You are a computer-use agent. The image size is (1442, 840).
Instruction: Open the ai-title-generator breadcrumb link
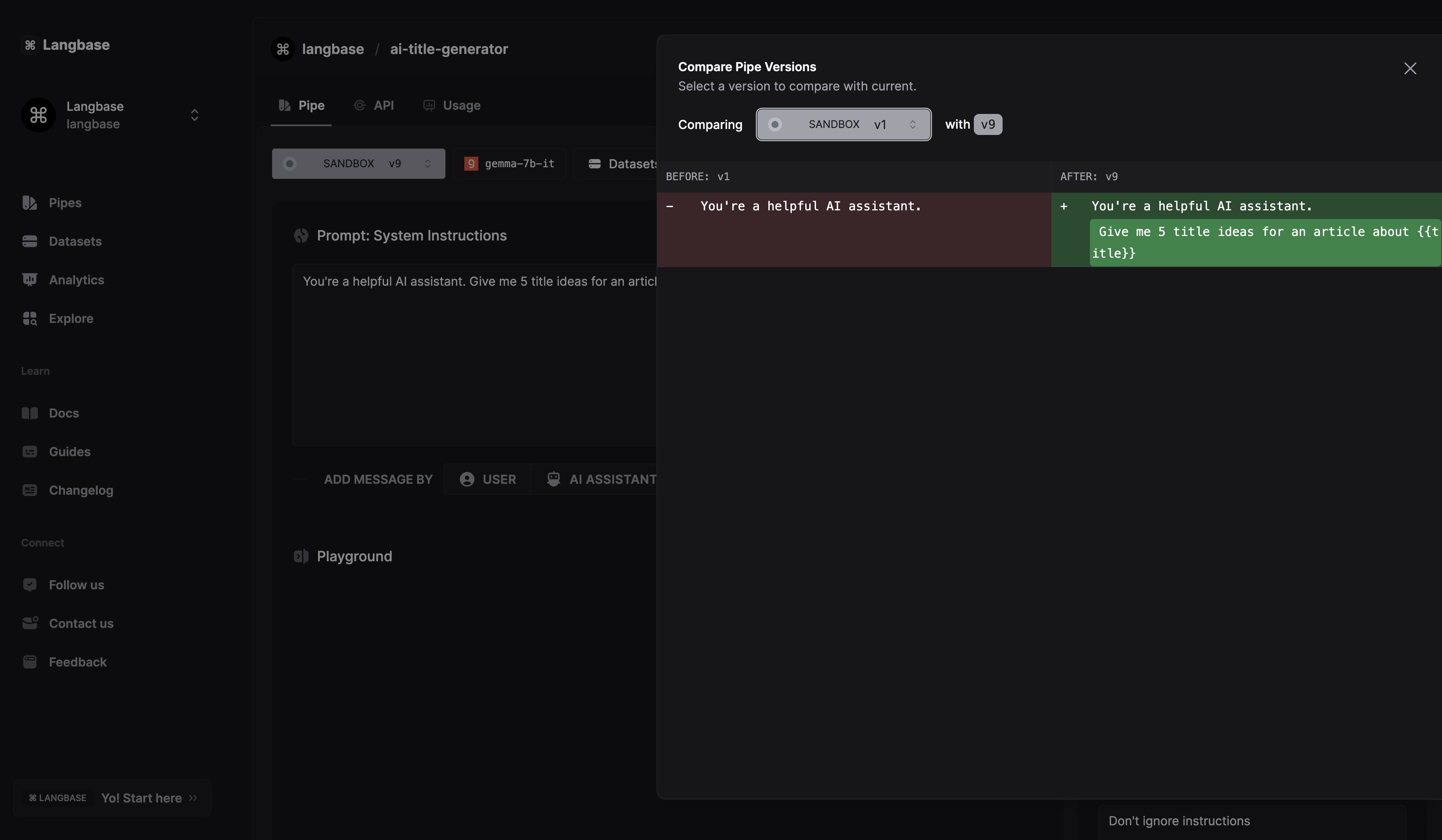click(x=449, y=49)
